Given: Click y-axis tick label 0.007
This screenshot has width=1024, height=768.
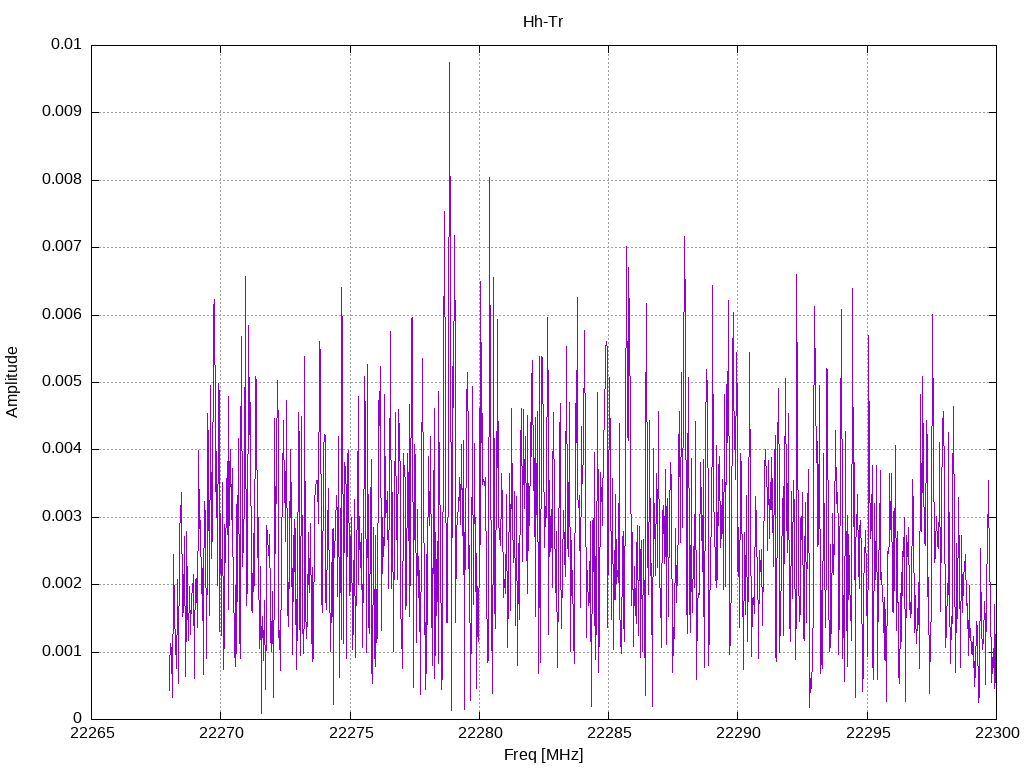Looking at the screenshot, I should click(62, 247).
